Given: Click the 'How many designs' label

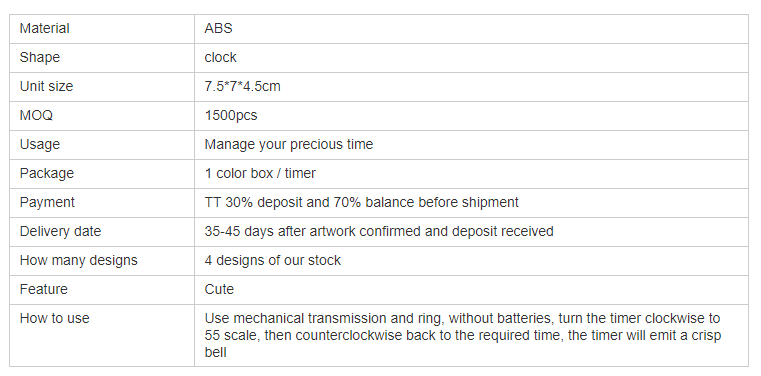Looking at the screenshot, I should point(79,261).
